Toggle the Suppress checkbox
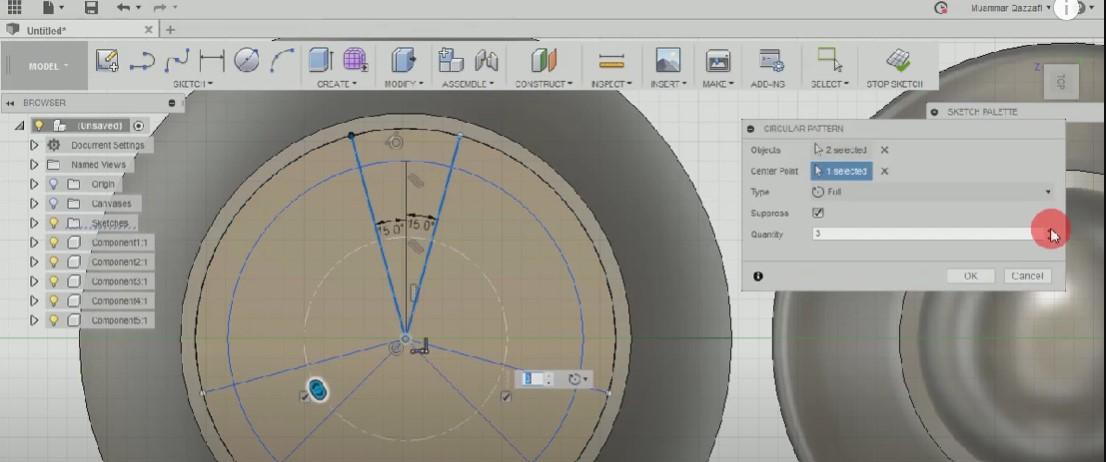1106x462 pixels. tap(818, 212)
